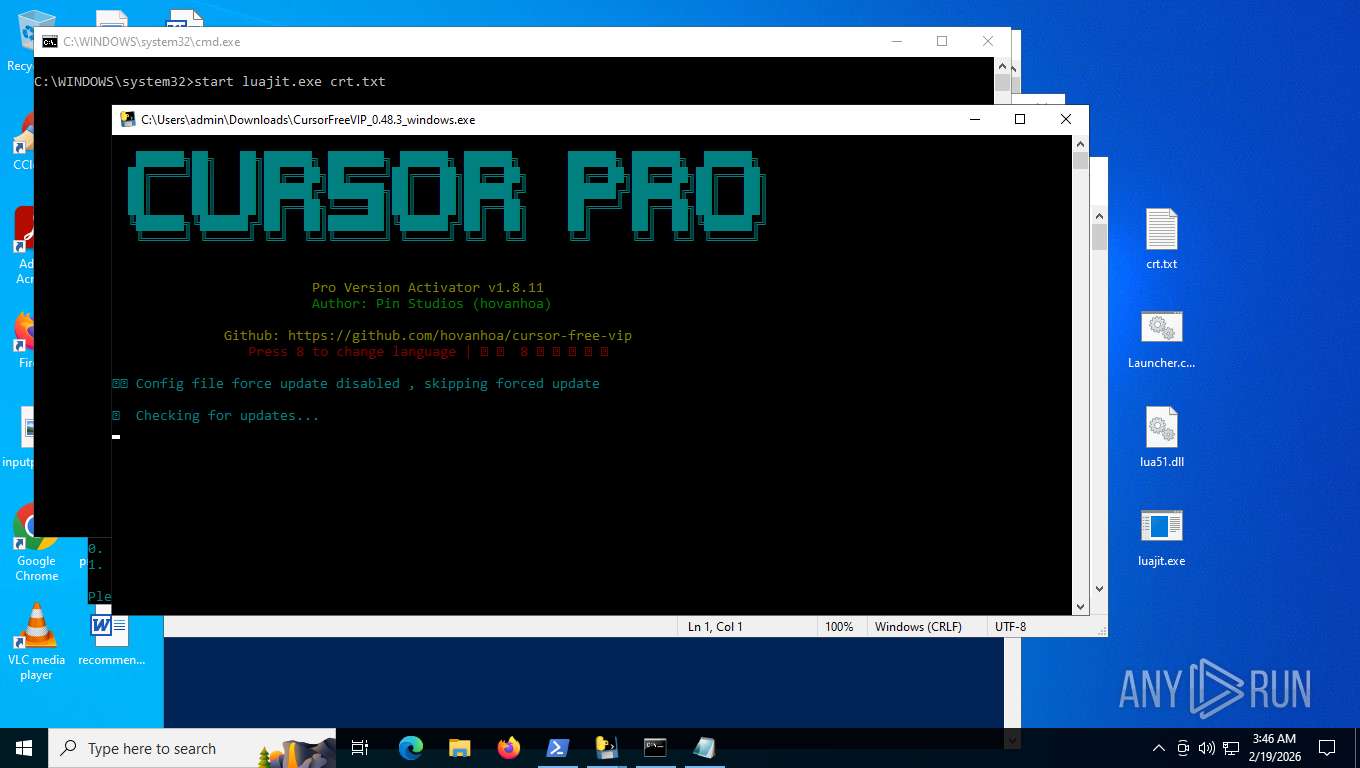Screen dimensions: 1360x768
Task: Open luajit.exe on the desktop
Action: pos(1161,536)
